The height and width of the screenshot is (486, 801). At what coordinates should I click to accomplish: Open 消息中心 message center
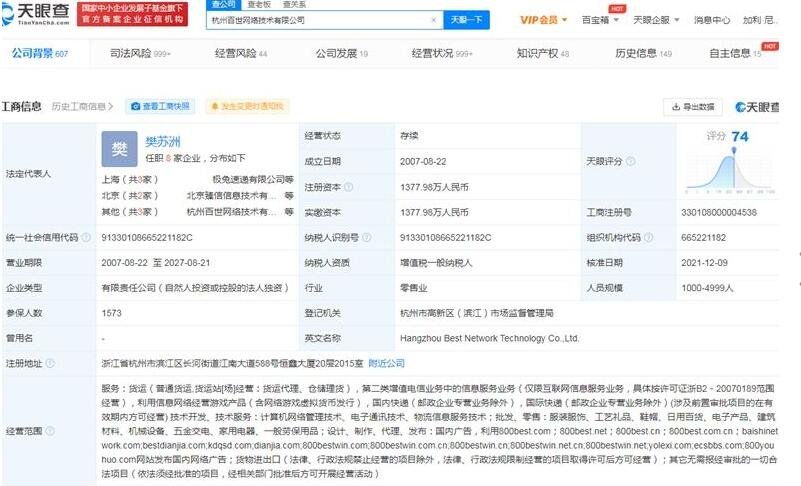712,20
